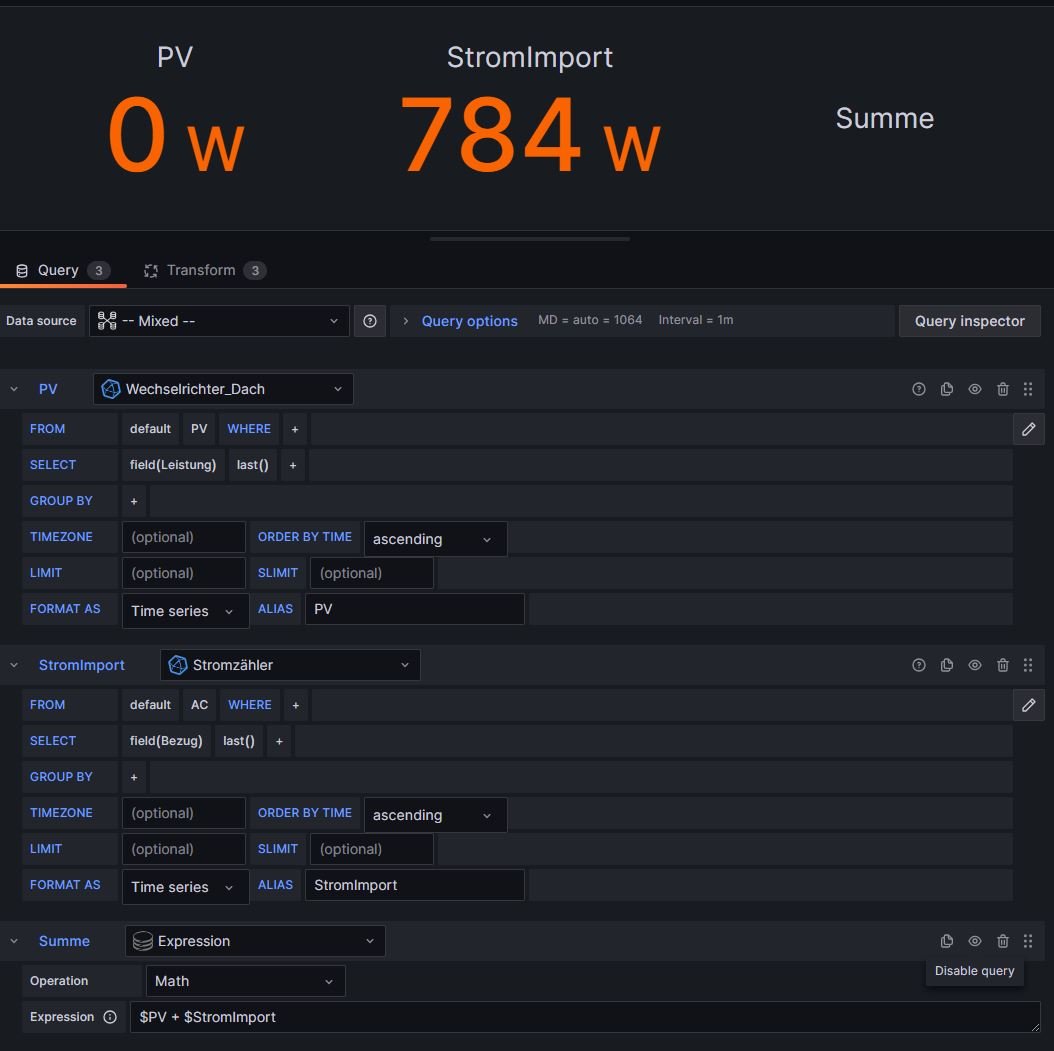Click the StromImport ALIAS input field

pyautogui.click(x=414, y=885)
